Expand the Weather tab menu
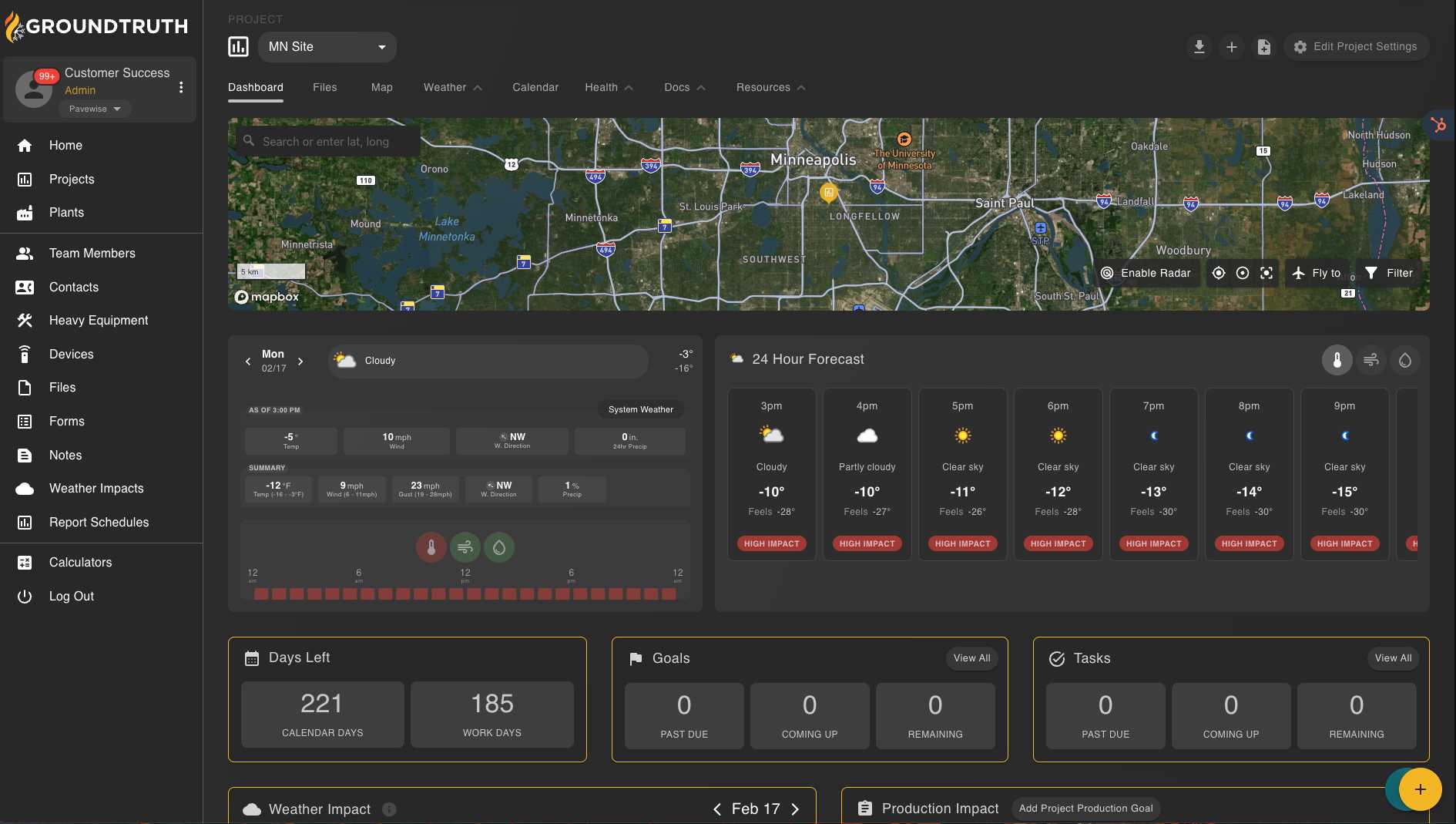 (x=452, y=87)
